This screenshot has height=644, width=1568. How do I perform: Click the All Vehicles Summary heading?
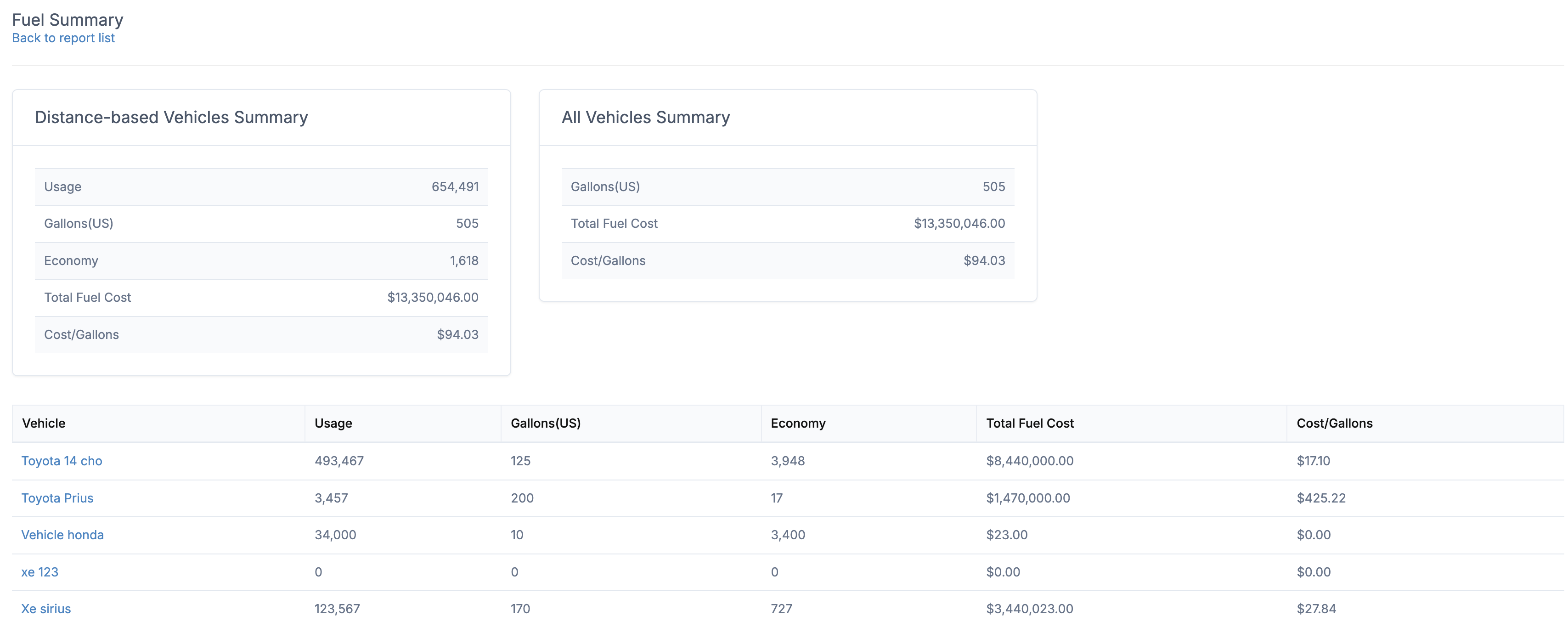[645, 117]
